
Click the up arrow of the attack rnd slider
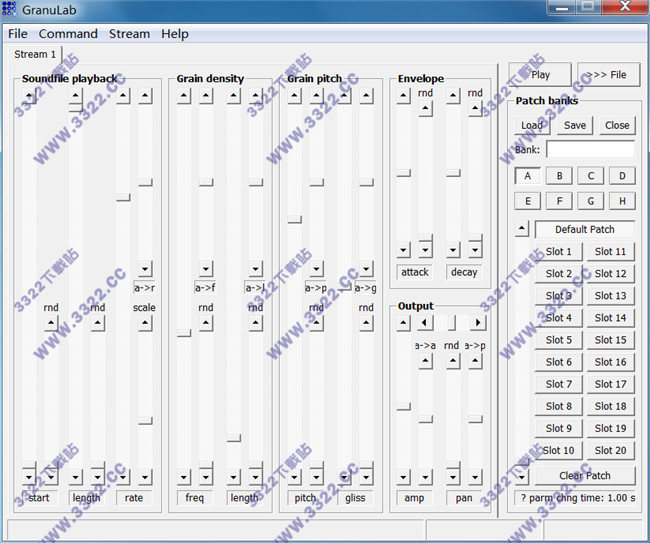pos(425,109)
